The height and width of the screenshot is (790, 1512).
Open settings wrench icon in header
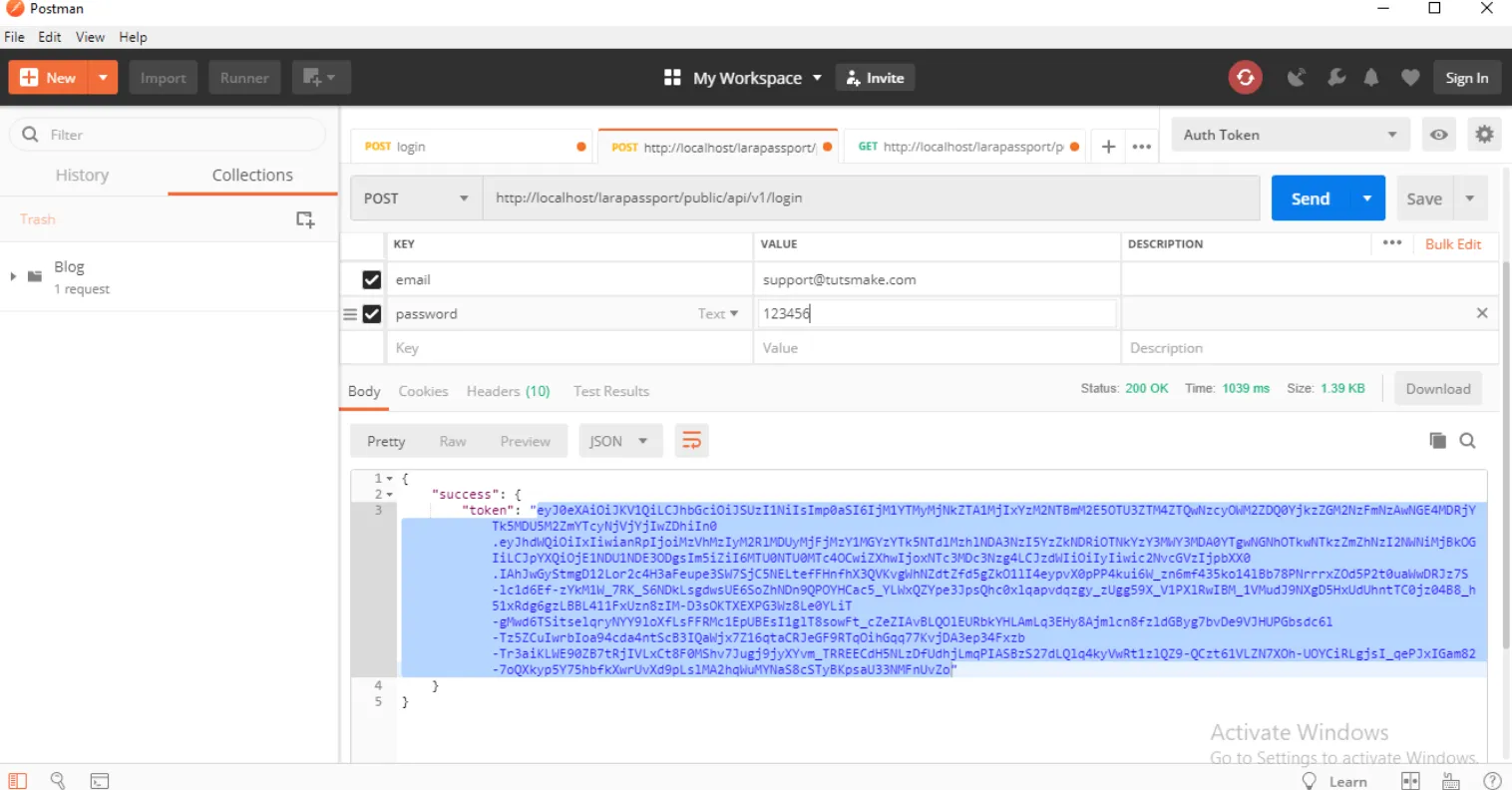pyautogui.click(x=1335, y=78)
